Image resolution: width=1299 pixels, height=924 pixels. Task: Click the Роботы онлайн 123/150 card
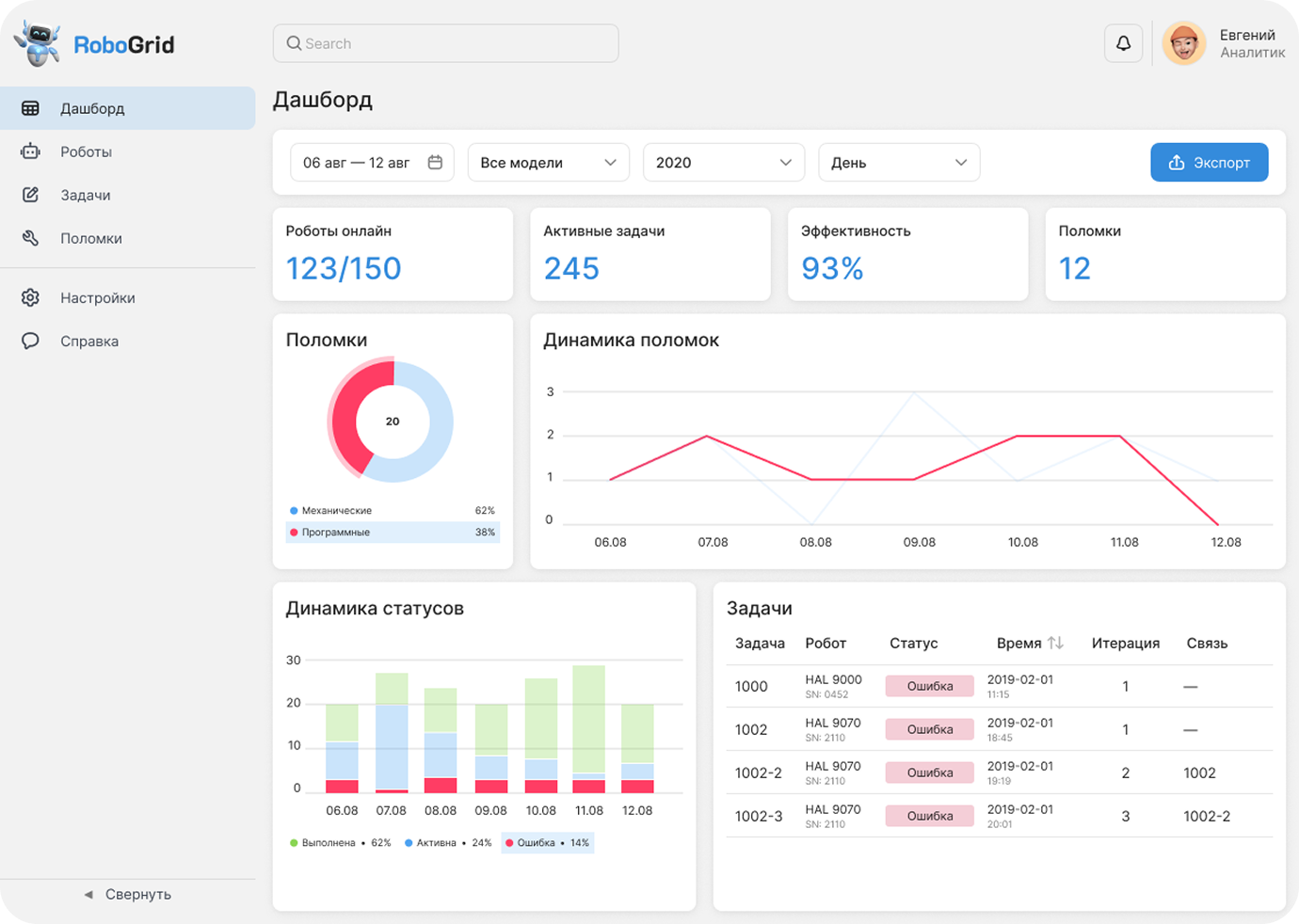coord(393,254)
